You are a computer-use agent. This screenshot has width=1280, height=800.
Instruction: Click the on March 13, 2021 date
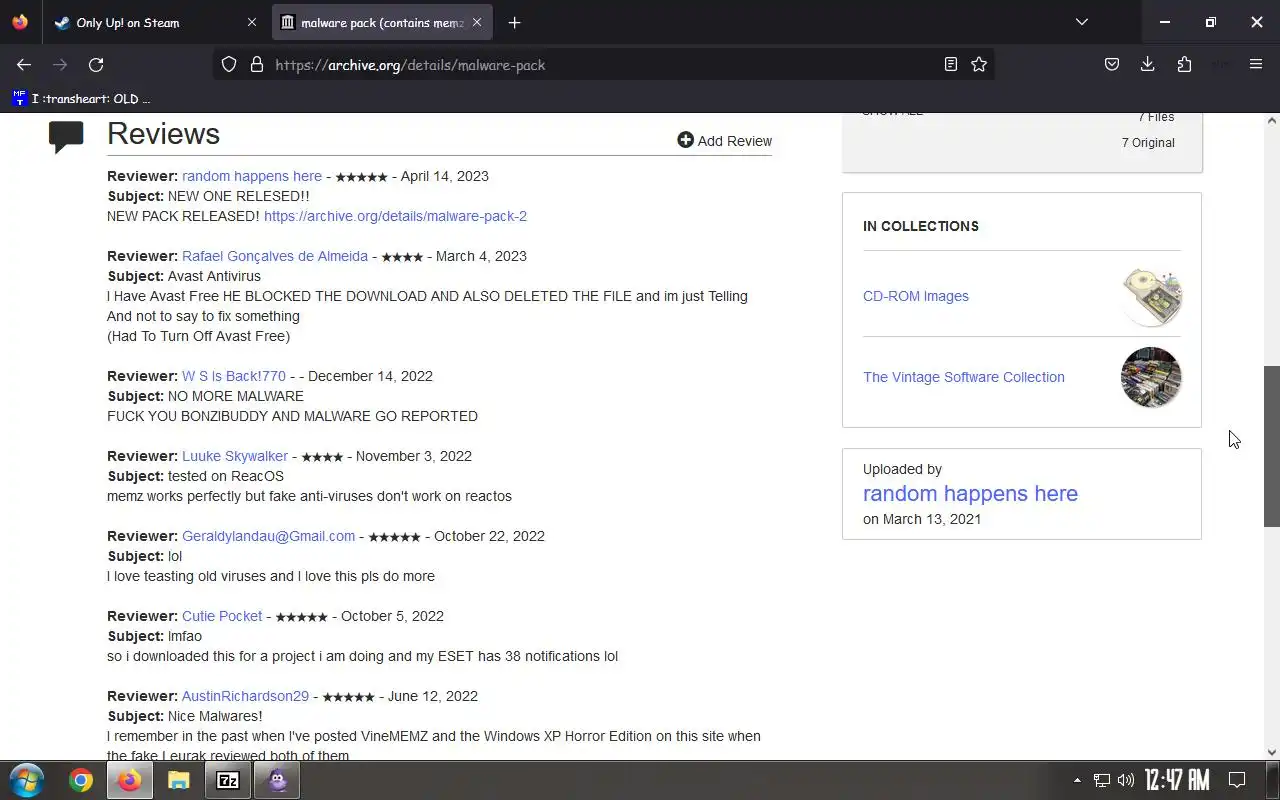922,519
